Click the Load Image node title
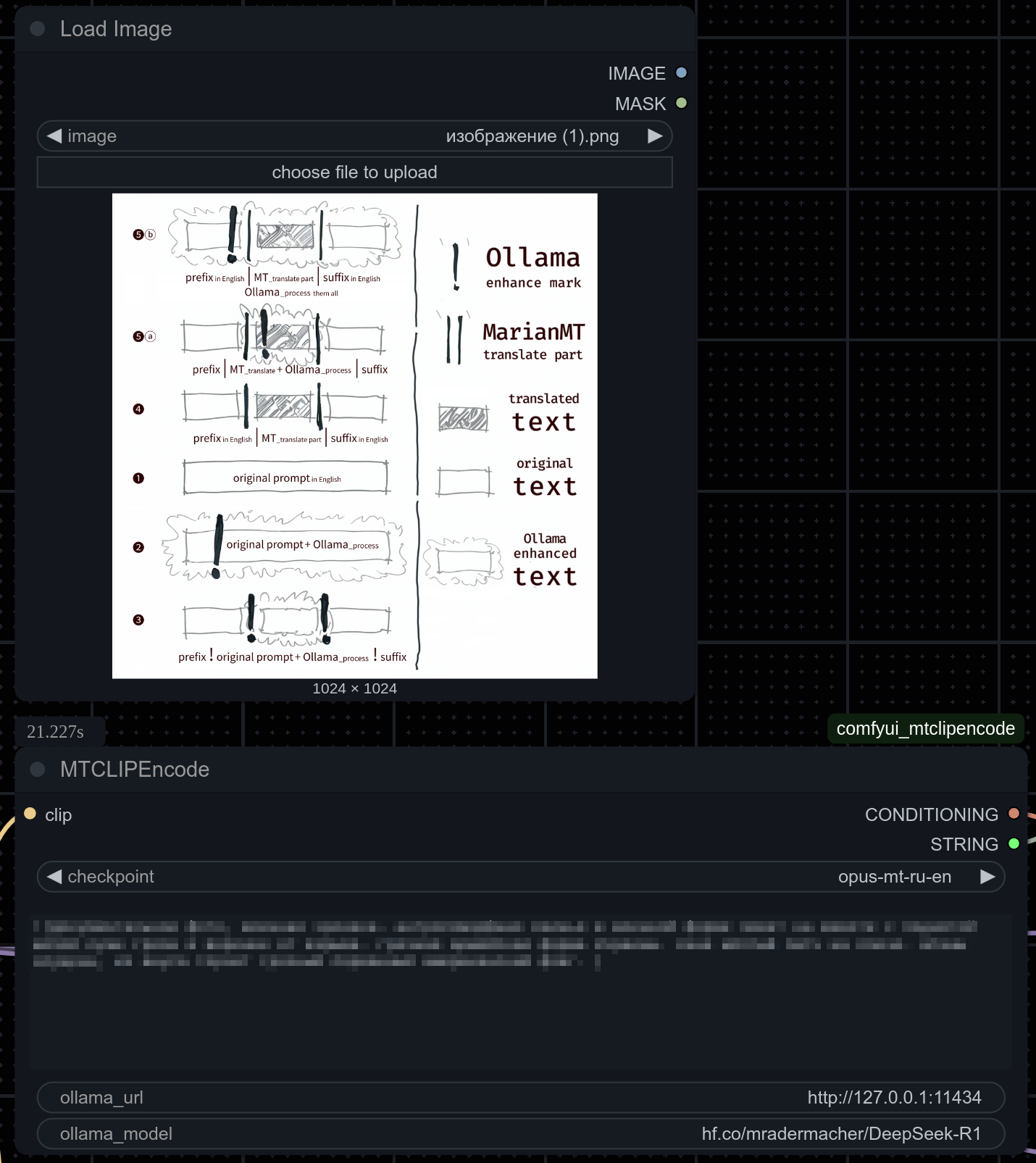1036x1163 pixels. (x=116, y=29)
